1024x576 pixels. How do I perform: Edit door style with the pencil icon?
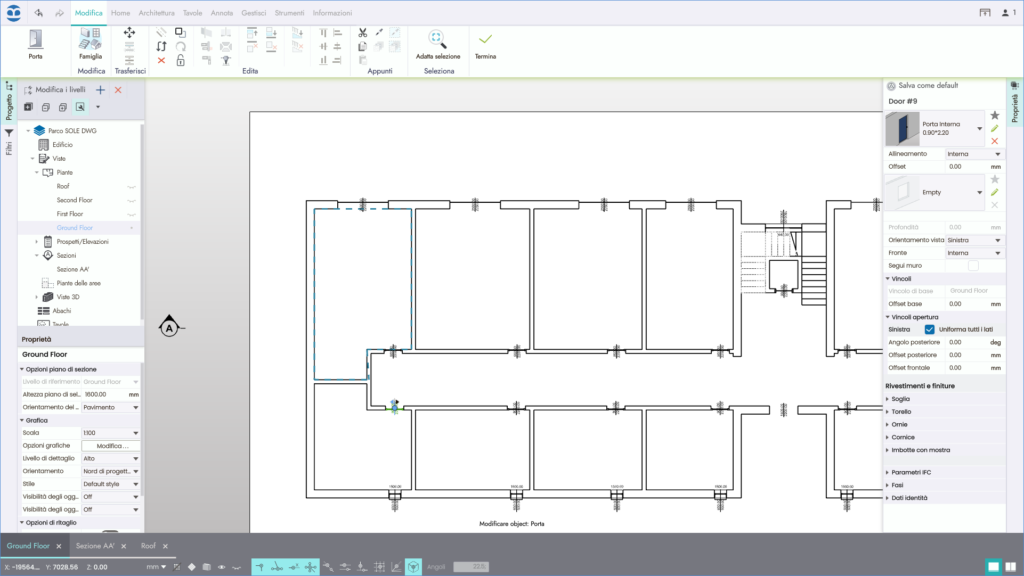993,129
